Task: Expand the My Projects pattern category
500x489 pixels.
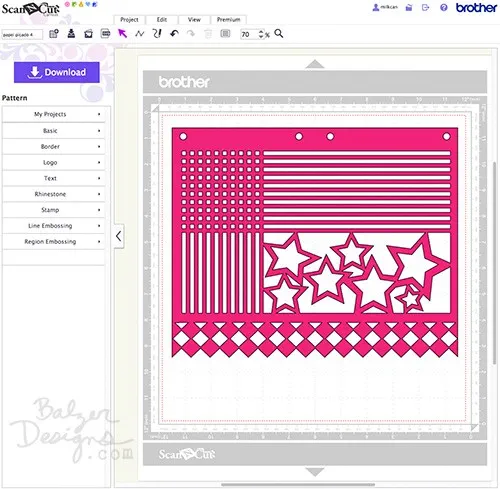Action: 53,114
